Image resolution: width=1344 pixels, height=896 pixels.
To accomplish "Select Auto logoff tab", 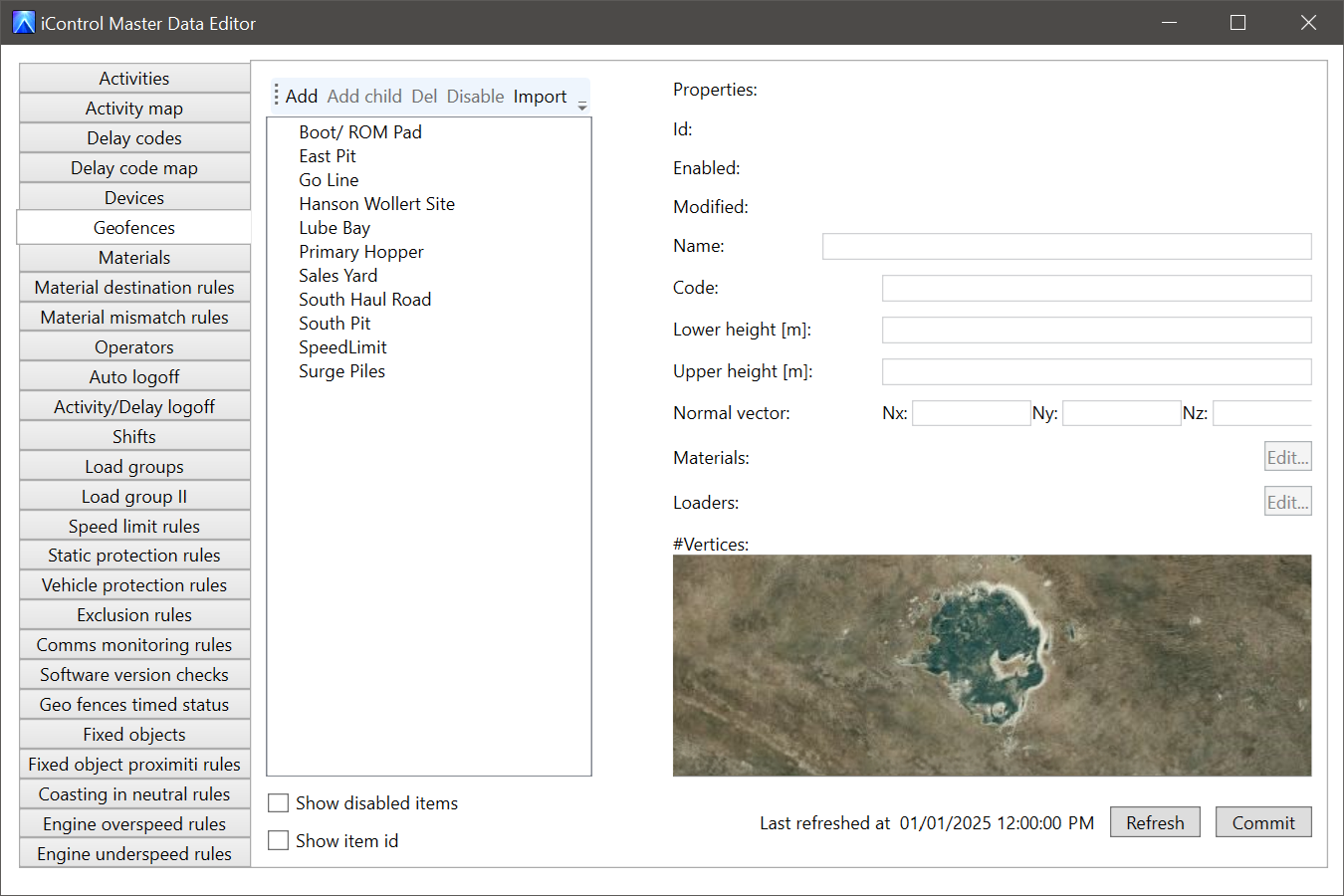I will pos(134,377).
